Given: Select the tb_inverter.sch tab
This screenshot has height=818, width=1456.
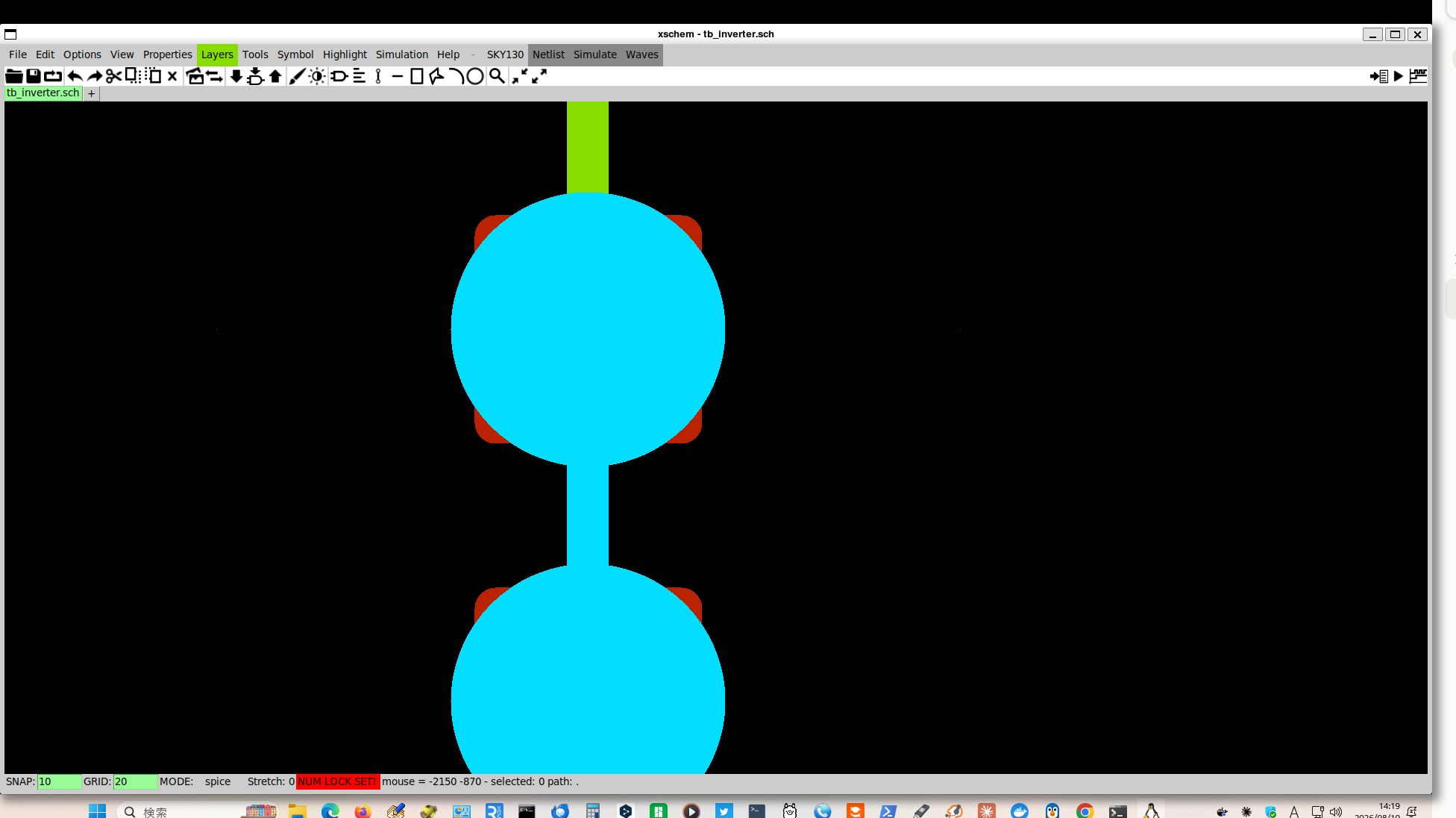Looking at the screenshot, I should (43, 93).
